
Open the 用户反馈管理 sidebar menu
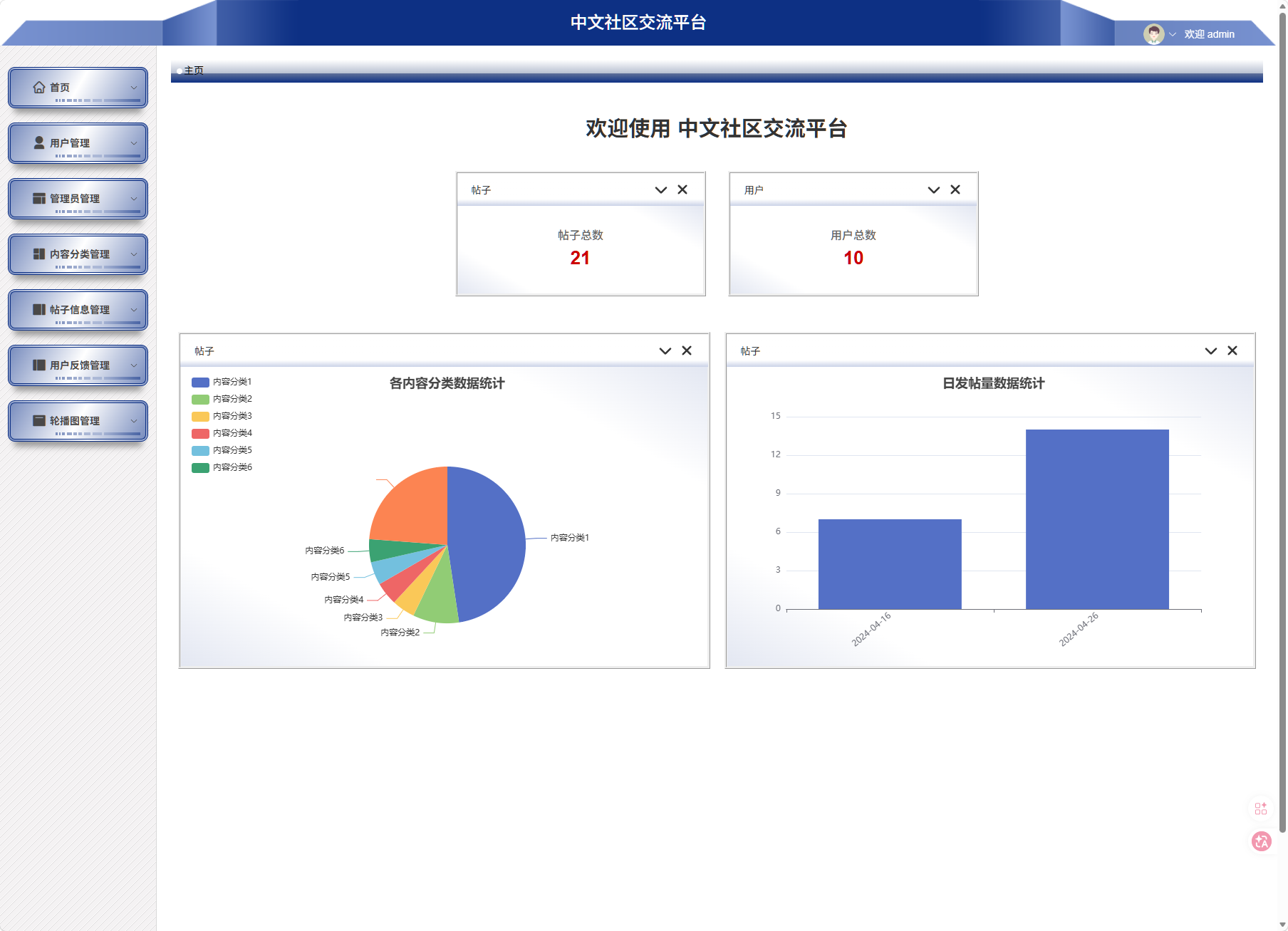tap(78, 365)
